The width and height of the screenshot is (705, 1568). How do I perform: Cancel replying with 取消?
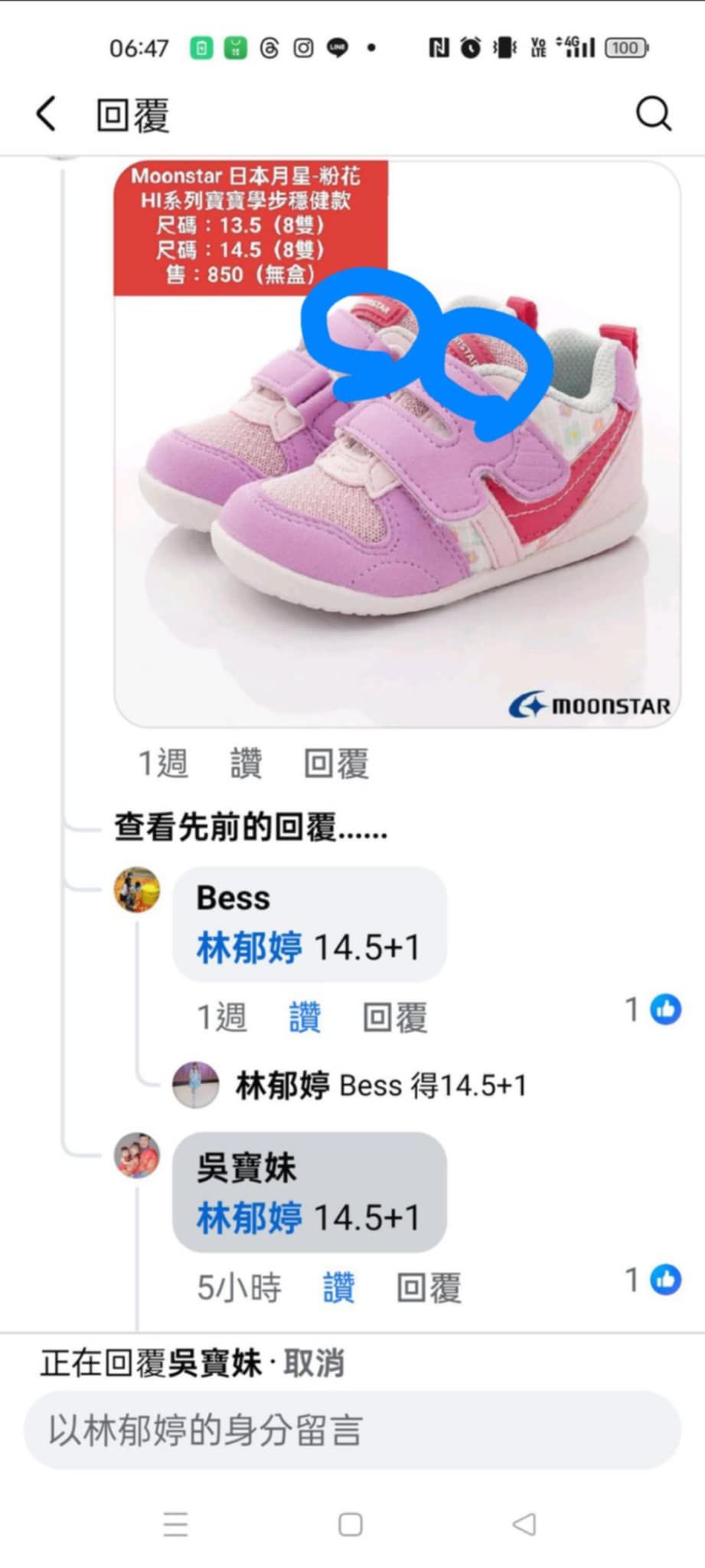click(x=314, y=1364)
